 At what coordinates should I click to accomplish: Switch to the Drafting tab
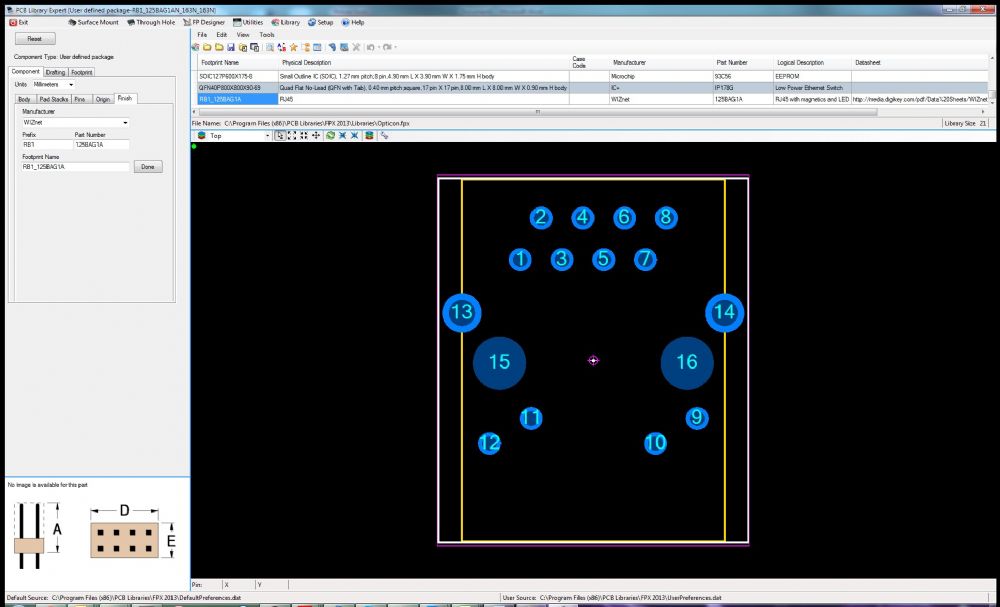pos(55,72)
